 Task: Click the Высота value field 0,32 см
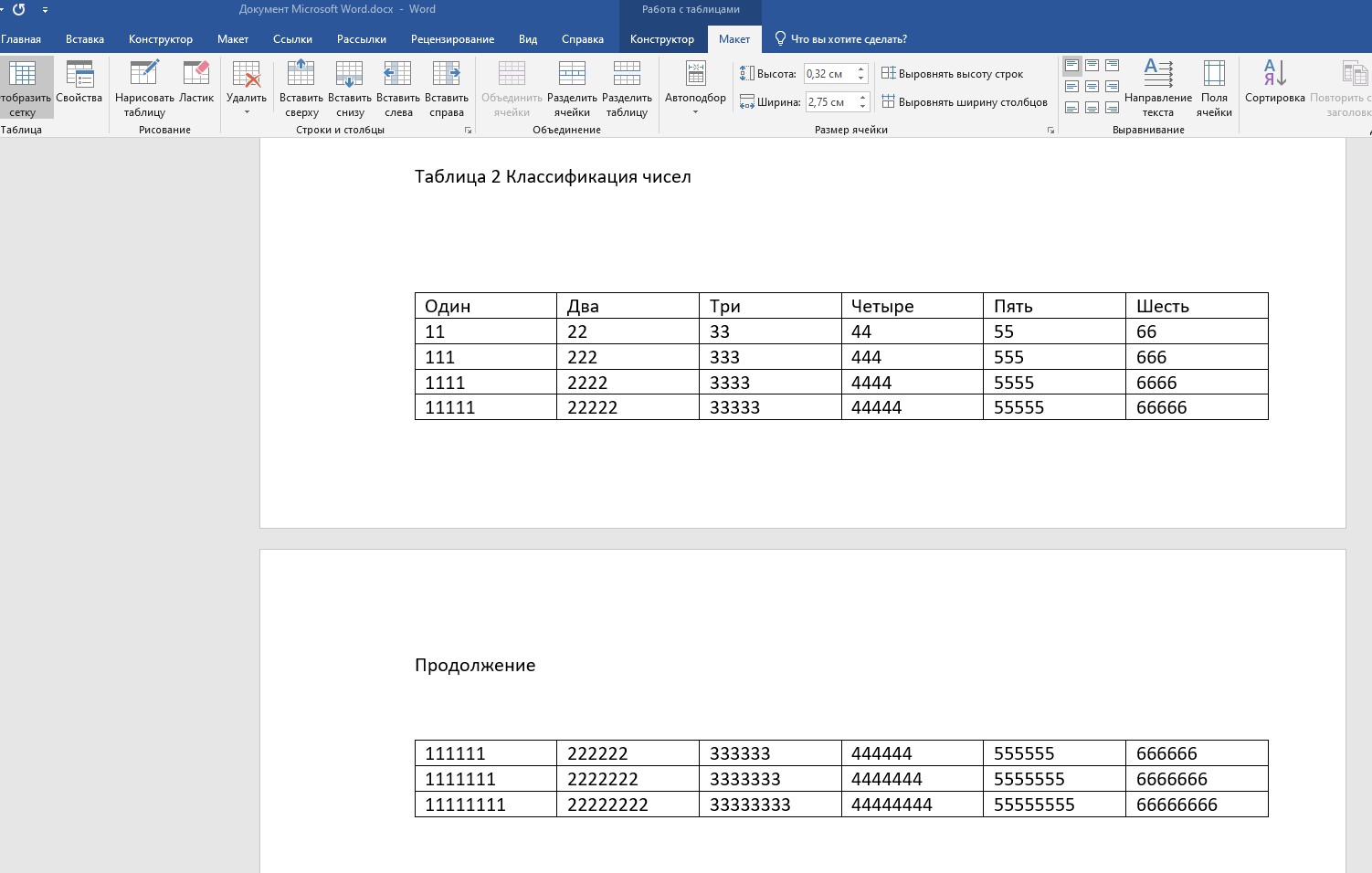[828, 74]
